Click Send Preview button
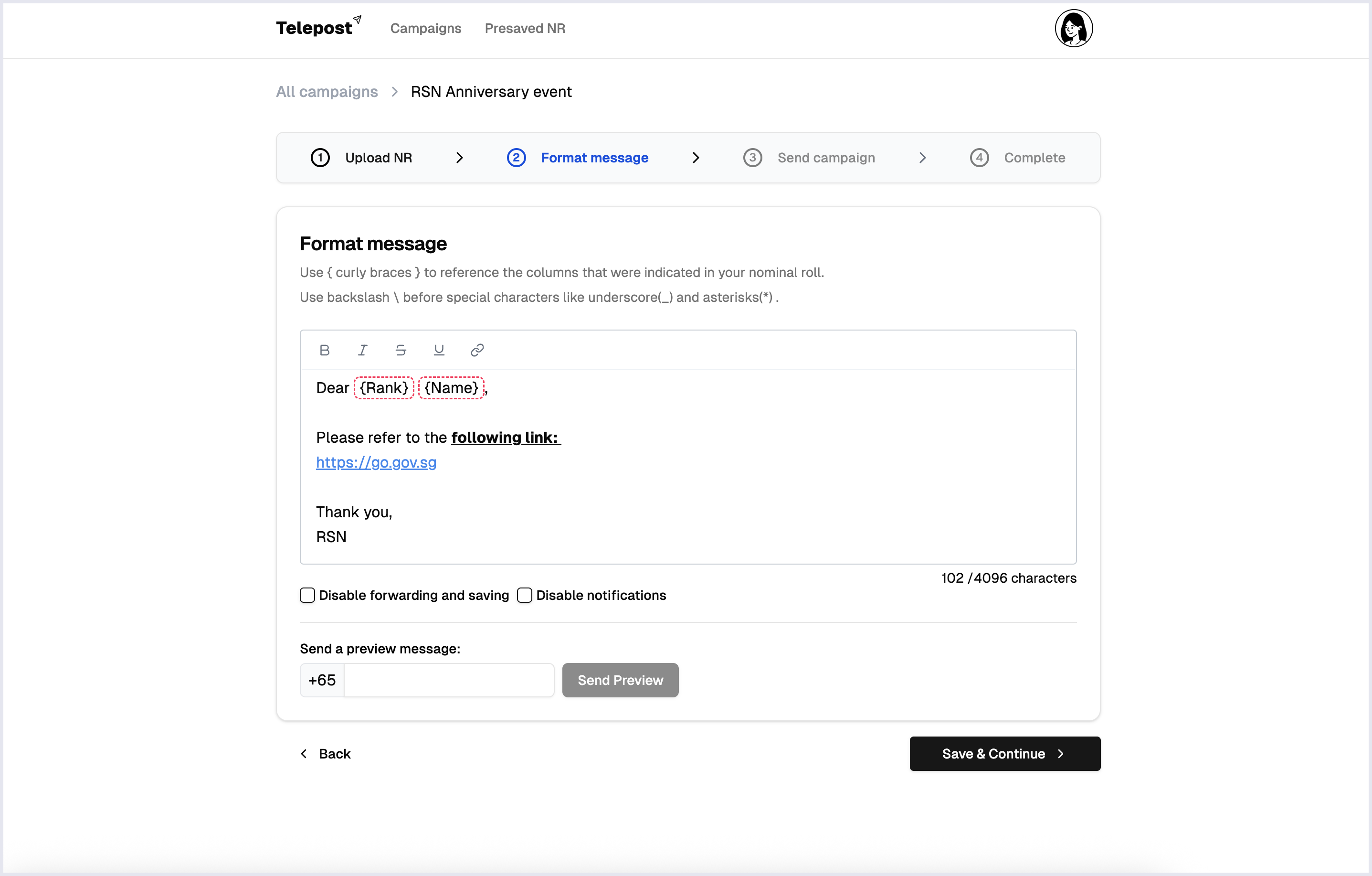 (620, 680)
